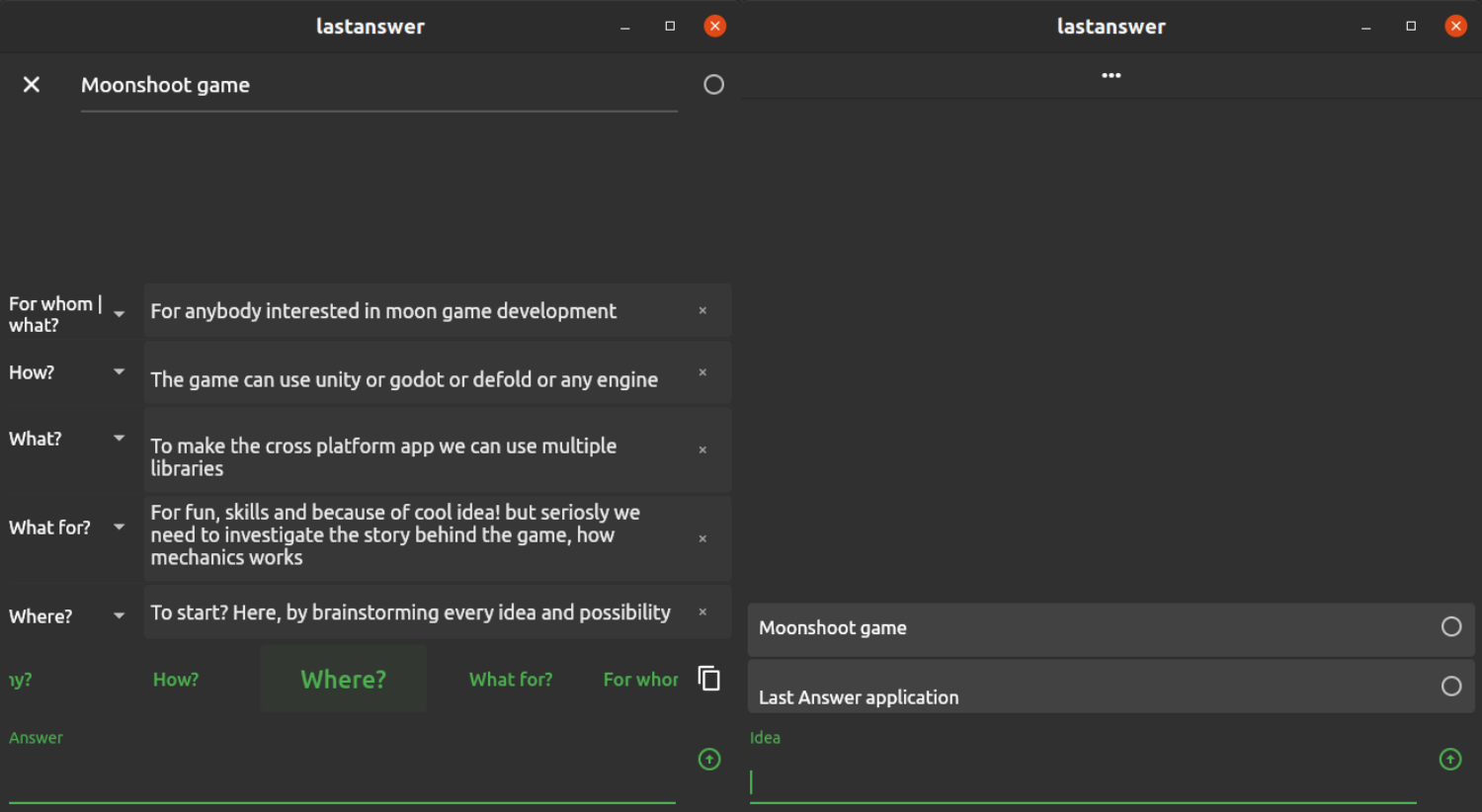Open the three-dots menu in the right window
1482x812 pixels.
(x=1111, y=76)
